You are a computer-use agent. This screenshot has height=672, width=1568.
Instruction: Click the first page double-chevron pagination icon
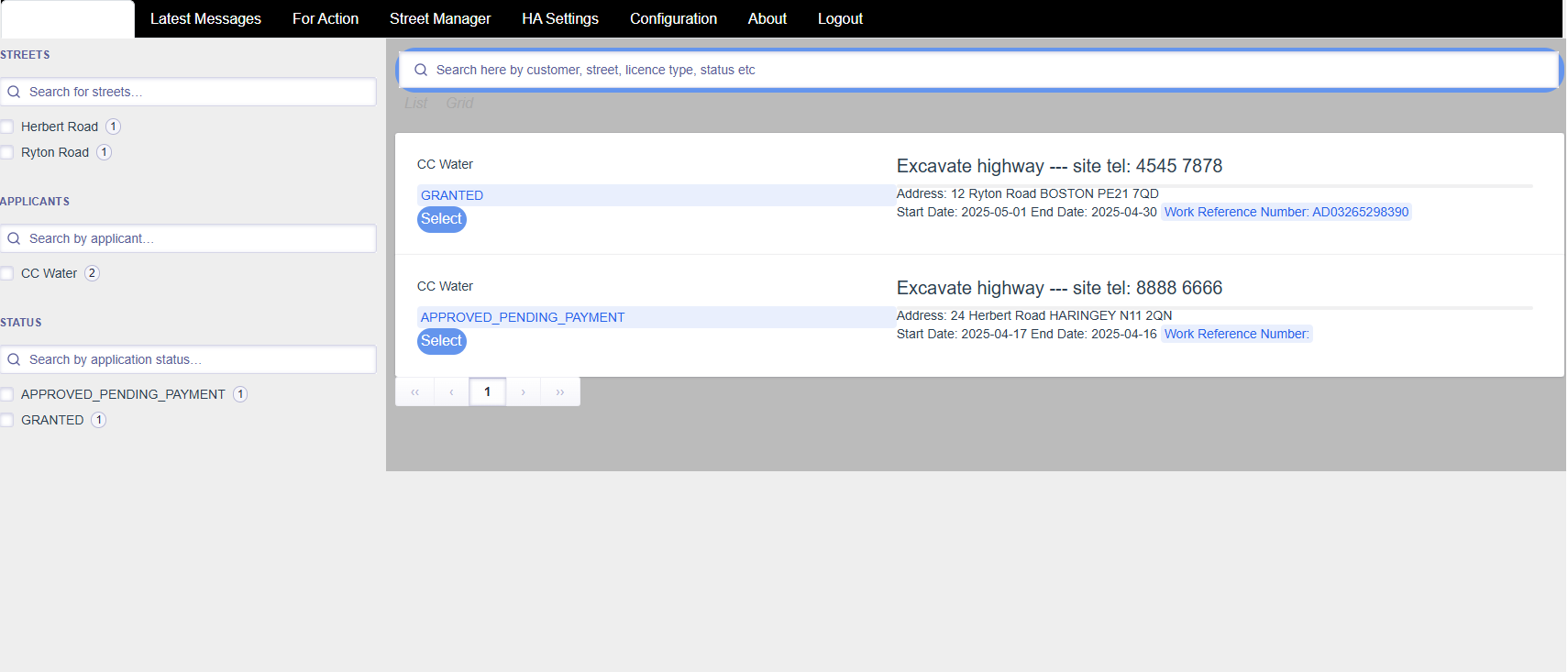click(x=414, y=391)
